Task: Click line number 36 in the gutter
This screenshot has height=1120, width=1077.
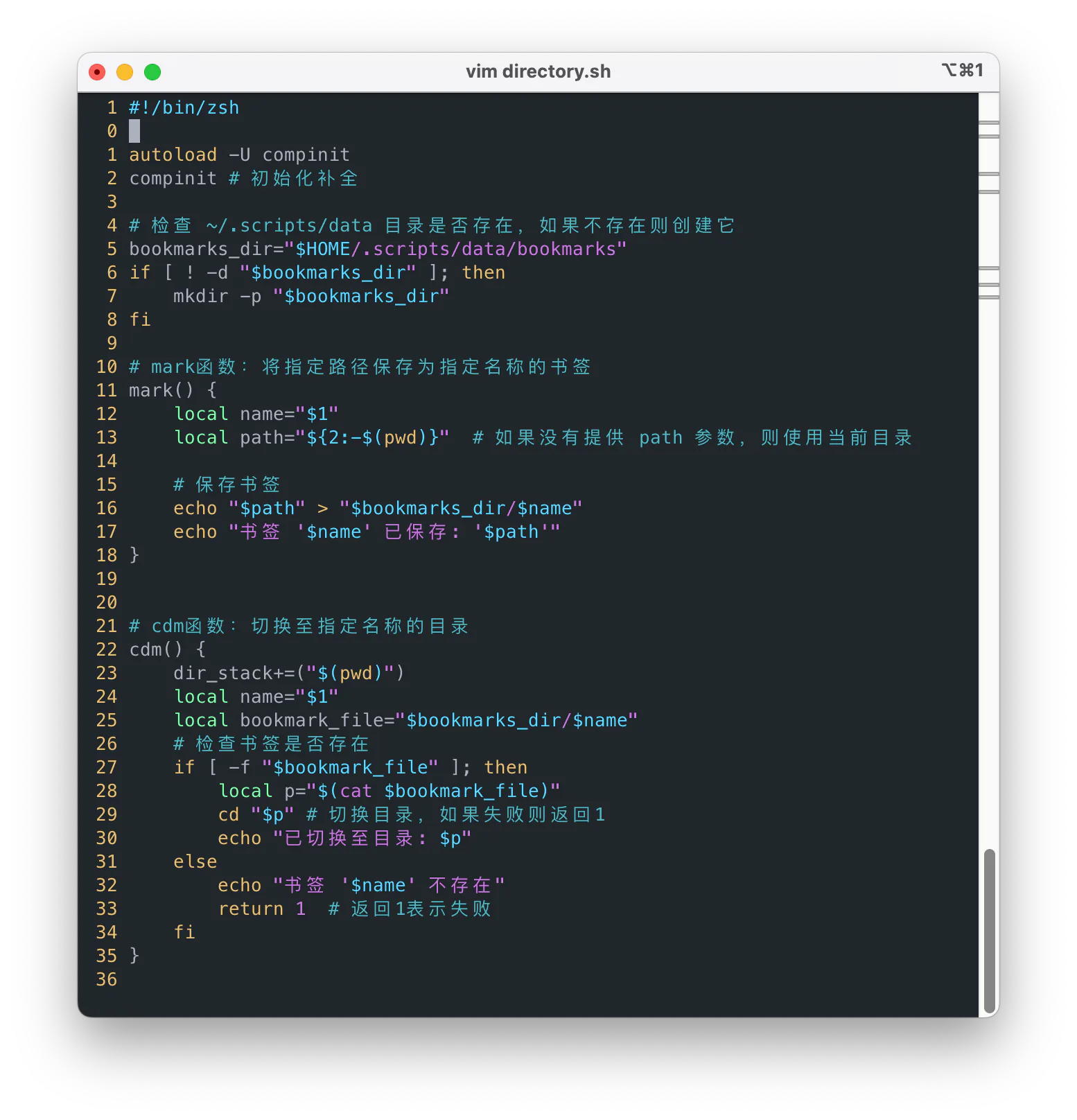Action: click(107, 979)
